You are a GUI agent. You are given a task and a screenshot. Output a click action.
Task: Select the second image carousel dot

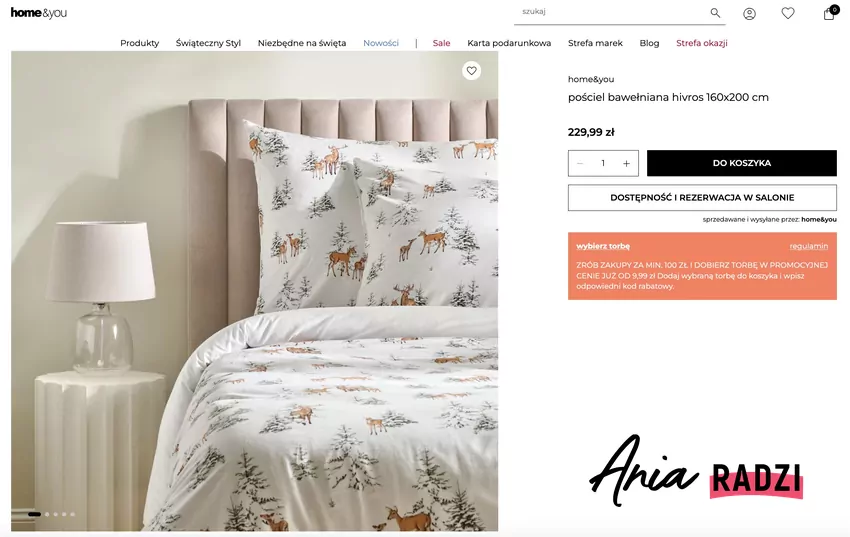47,514
